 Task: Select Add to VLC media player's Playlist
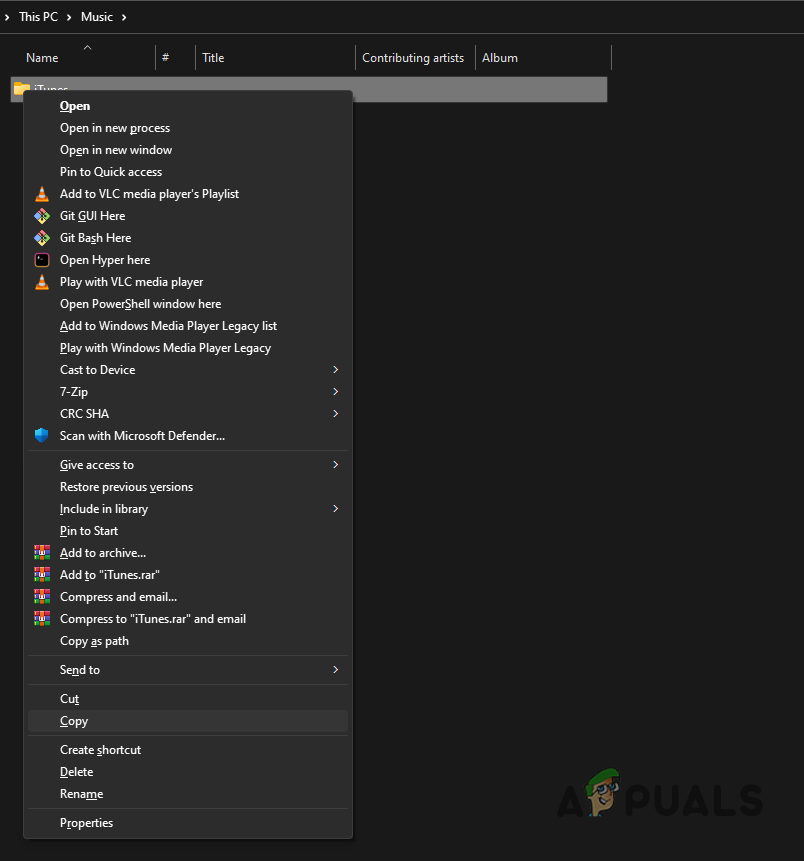pos(188,194)
